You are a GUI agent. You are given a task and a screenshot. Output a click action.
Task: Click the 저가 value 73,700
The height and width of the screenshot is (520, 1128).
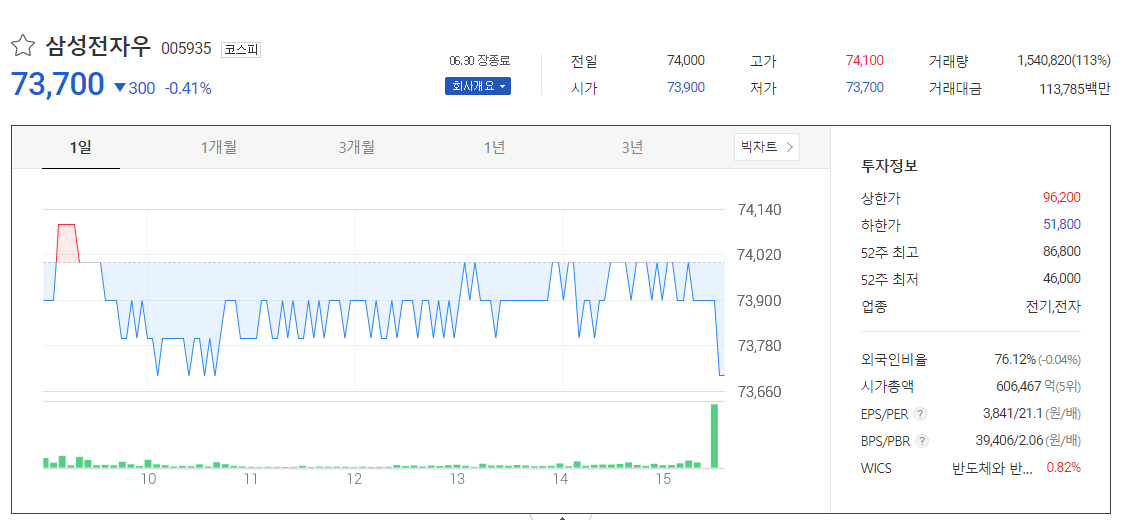tap(865, 88)
